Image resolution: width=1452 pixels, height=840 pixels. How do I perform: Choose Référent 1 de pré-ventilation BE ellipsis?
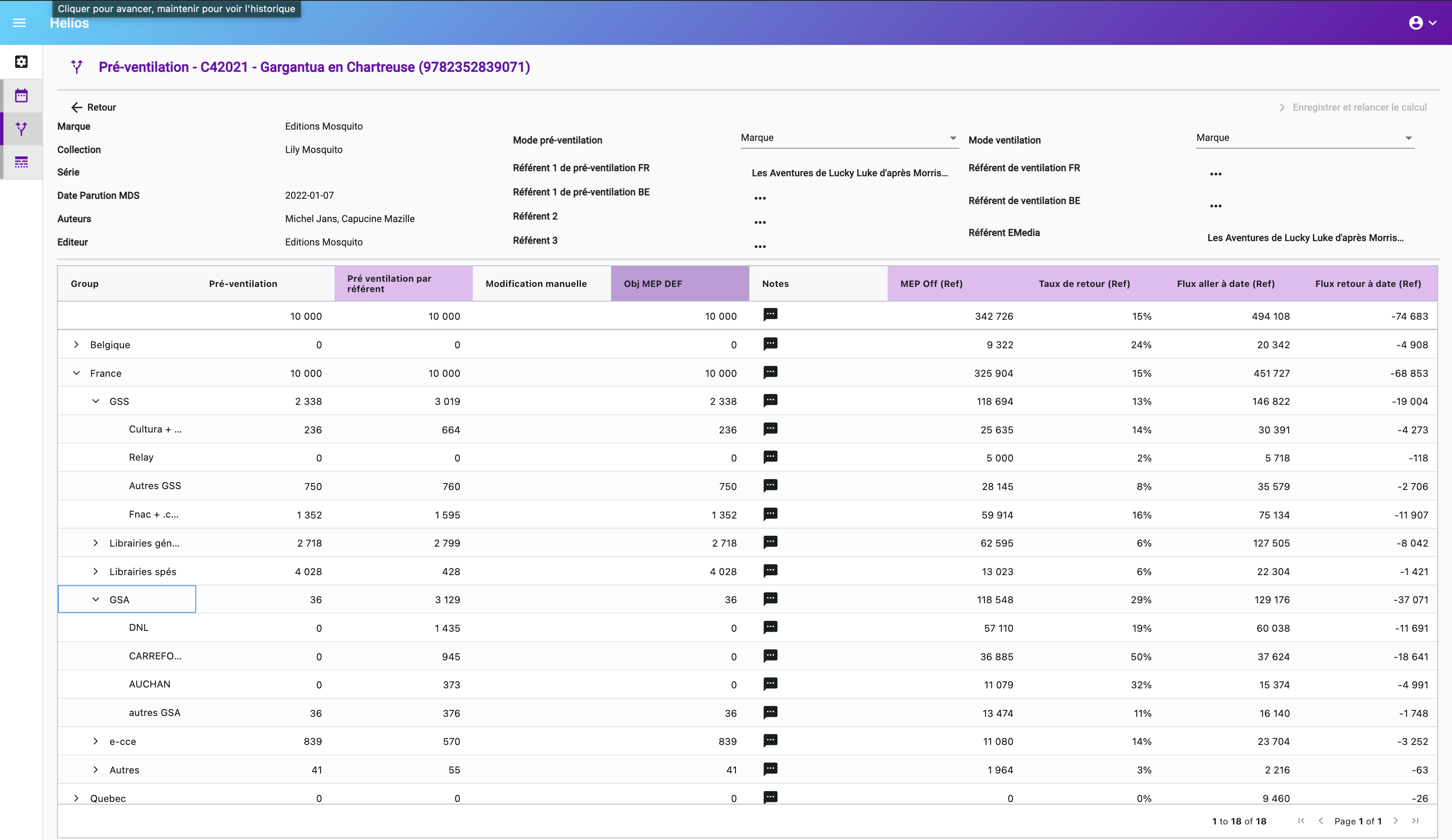[x=760, y=198]
